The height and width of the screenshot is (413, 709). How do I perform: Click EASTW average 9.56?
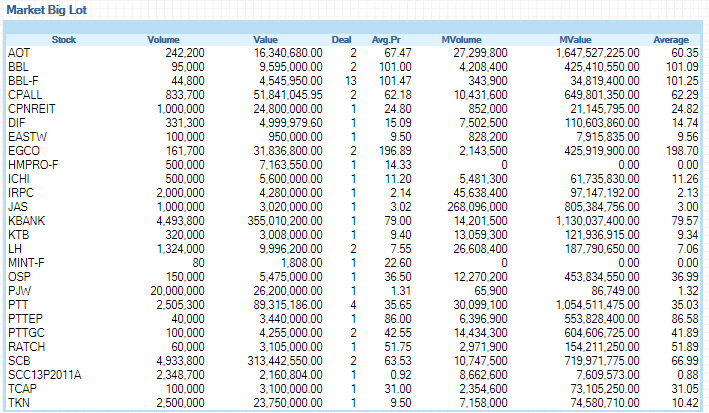[688, 137]
